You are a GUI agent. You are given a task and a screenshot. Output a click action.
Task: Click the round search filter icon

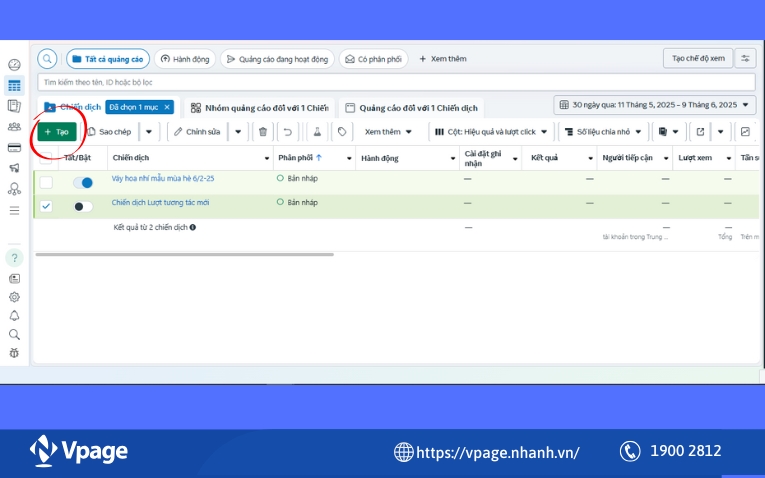click(x=47, y=59)
